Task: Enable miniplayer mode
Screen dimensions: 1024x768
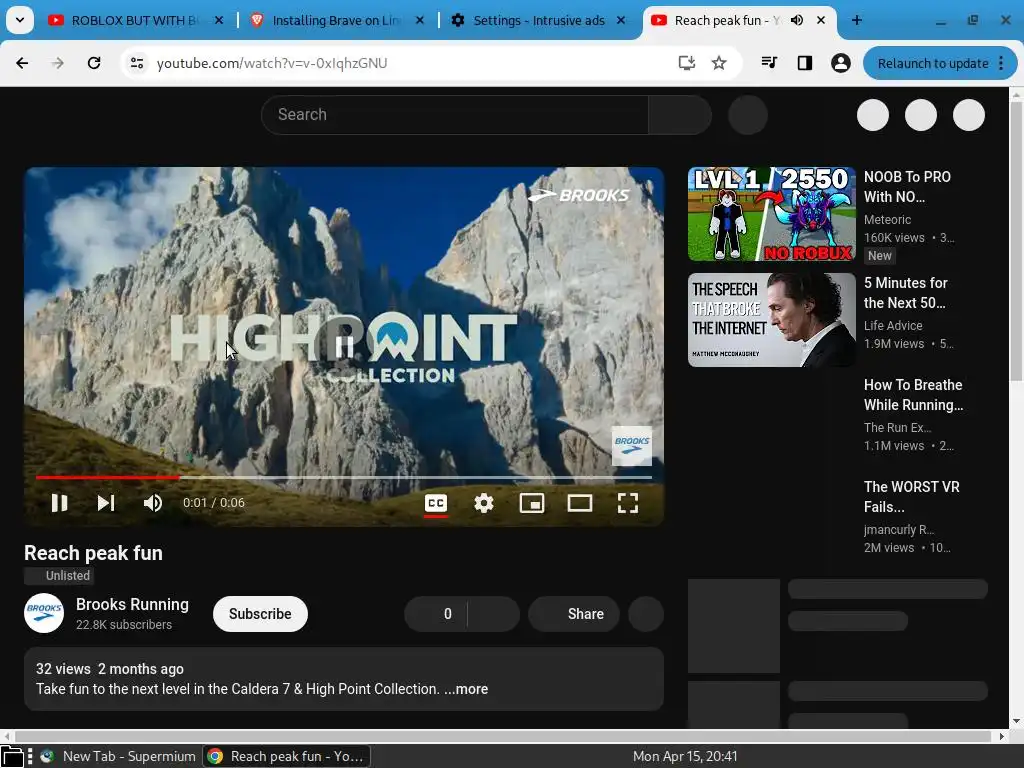Action: (532, 503)
